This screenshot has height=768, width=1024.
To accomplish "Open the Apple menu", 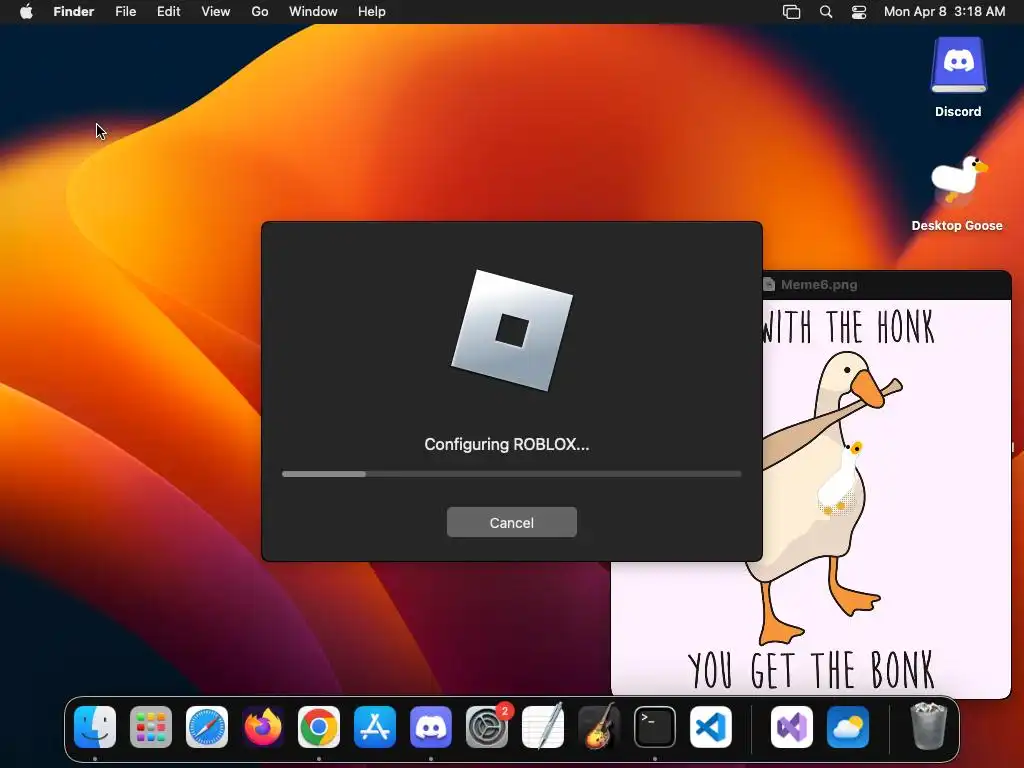I will tap(26, 12).
